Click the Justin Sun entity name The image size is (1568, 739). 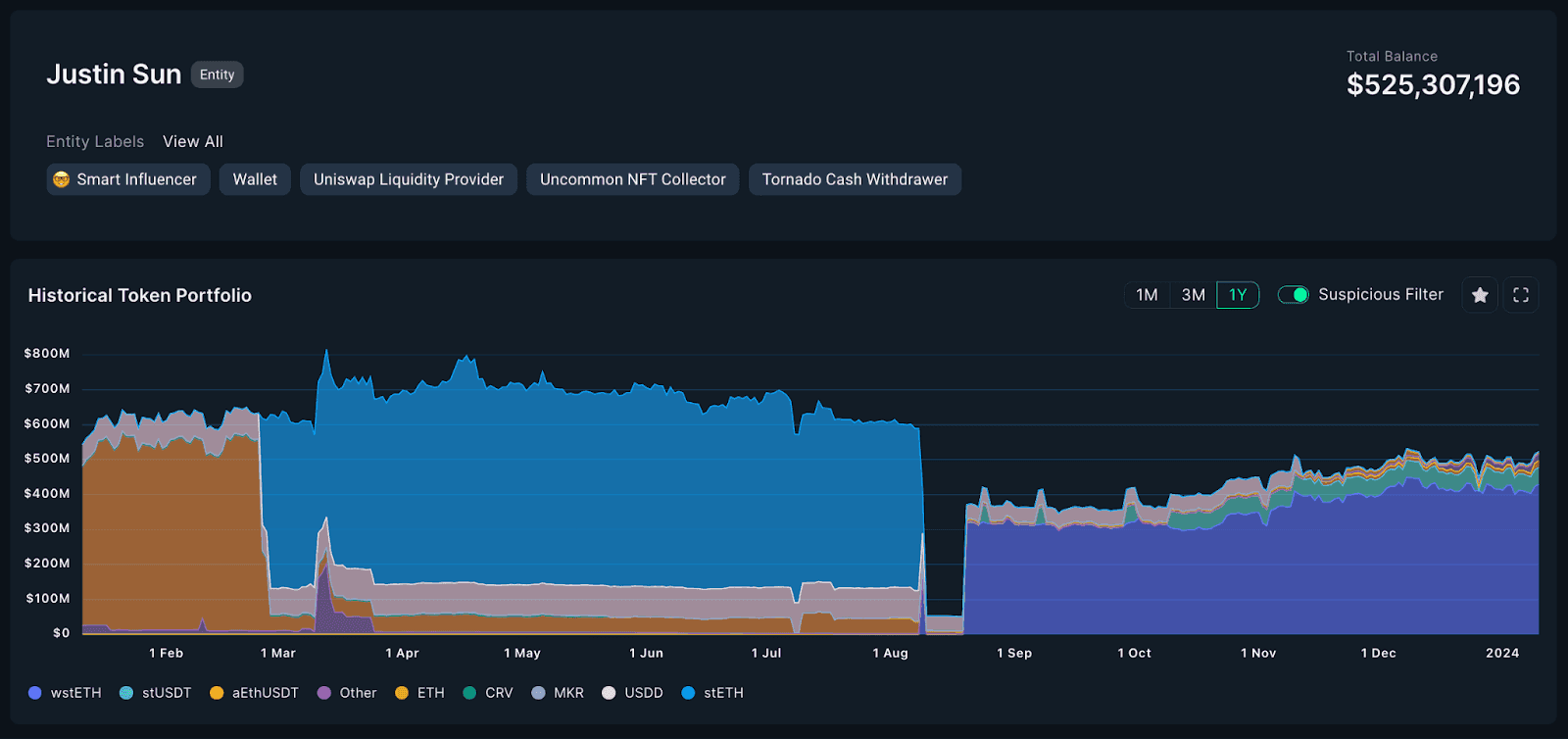point(114,74)
